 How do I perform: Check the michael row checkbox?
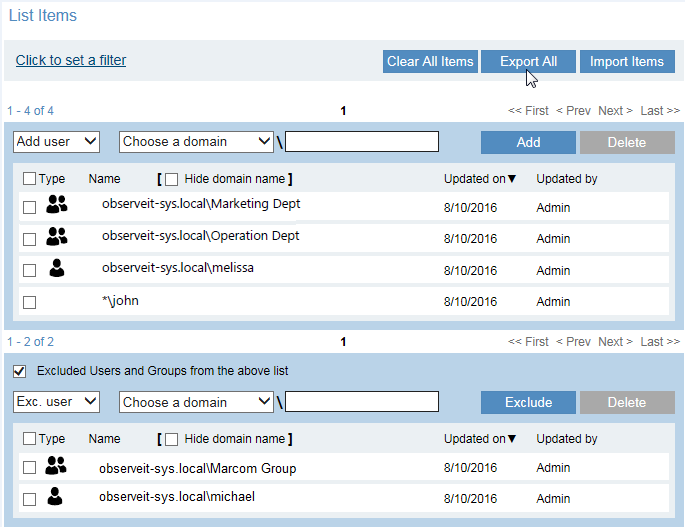(29, 499)
